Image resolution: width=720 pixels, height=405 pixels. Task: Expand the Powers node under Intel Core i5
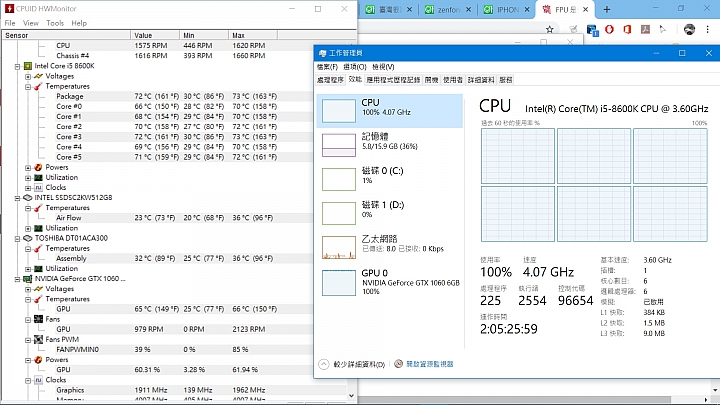(x=28, y=167)
